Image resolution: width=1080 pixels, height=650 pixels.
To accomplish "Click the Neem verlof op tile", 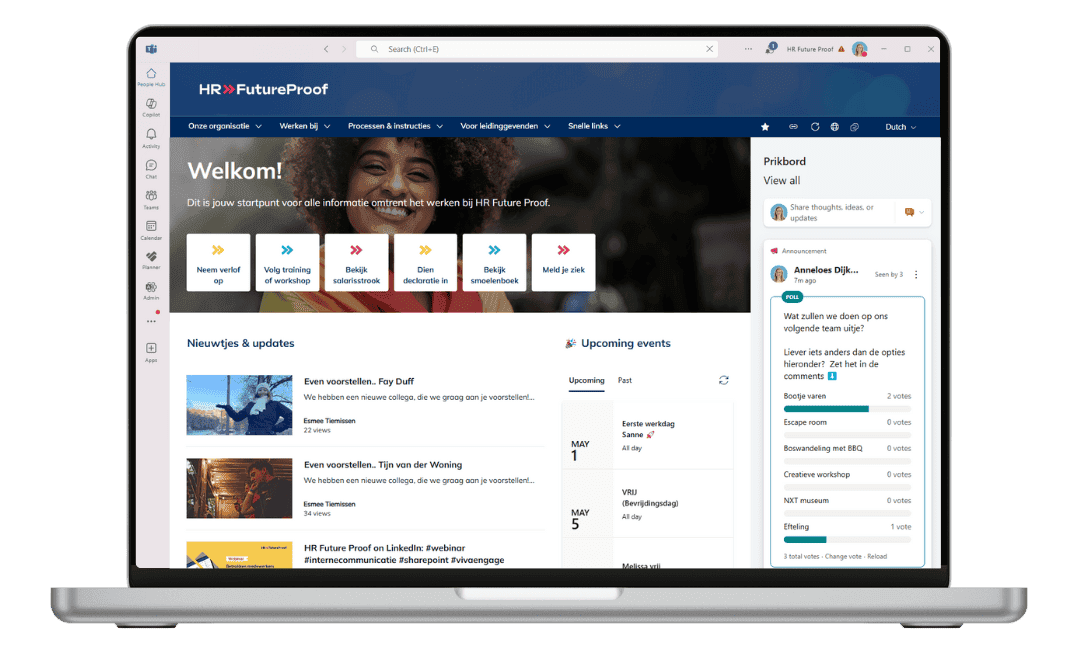I will pos(218,262).
